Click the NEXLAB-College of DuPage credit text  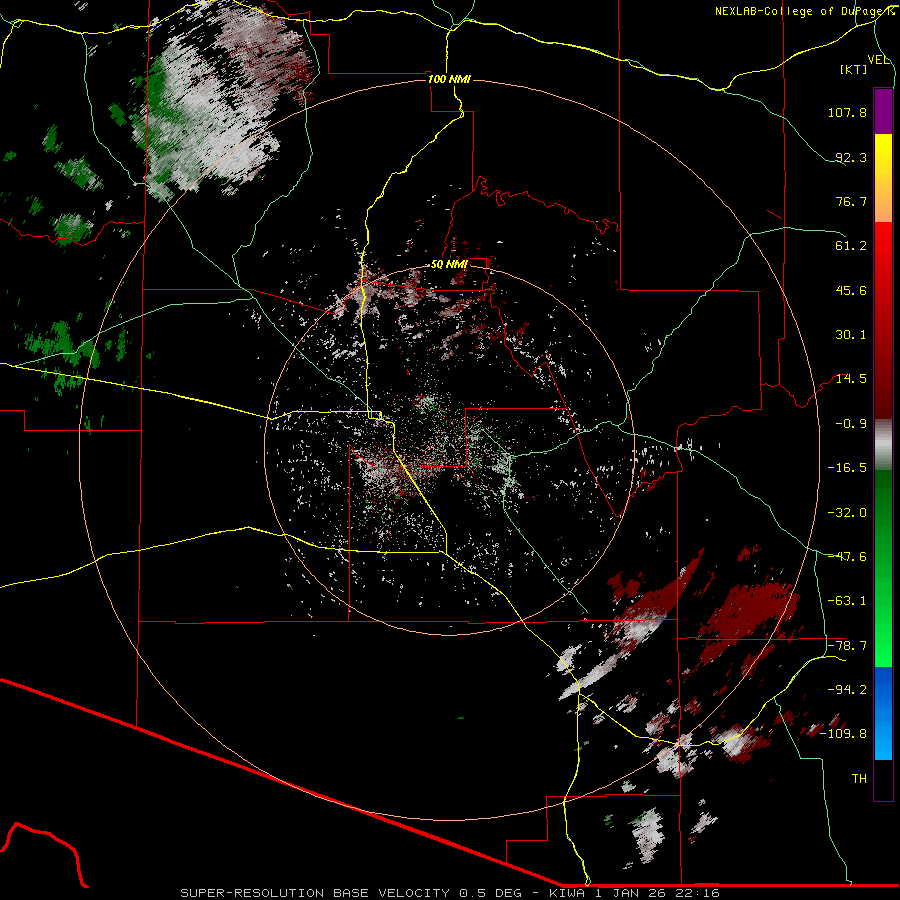(804, 11)
